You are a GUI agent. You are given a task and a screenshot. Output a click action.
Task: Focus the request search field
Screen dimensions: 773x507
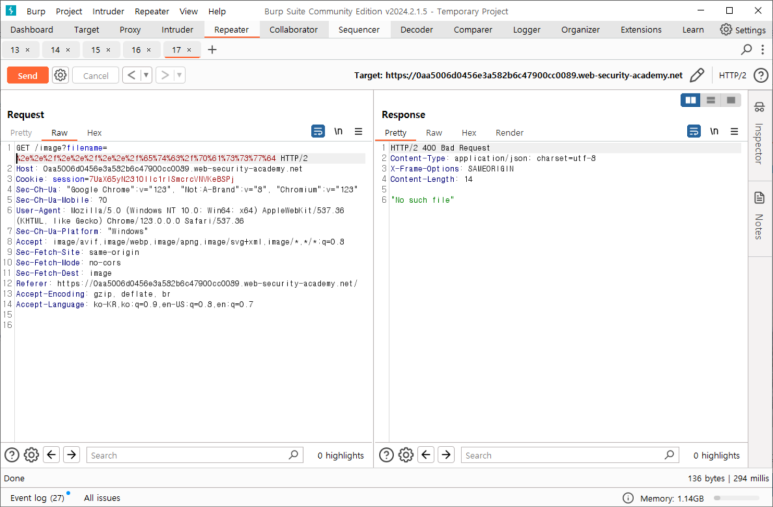[x=195, y=455]
